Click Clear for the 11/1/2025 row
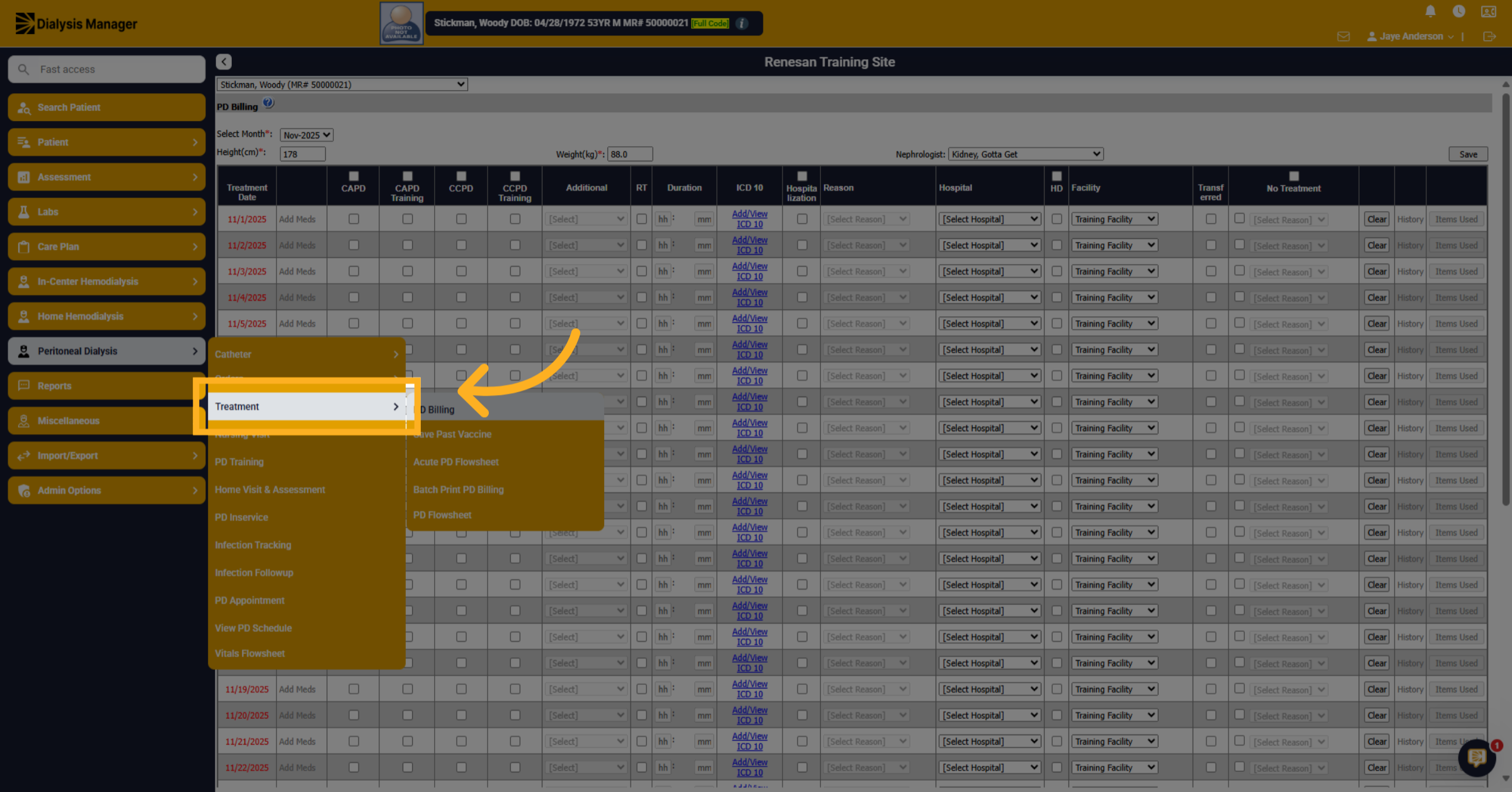Image resolution: width=1512 pixels, height=792 pixels. [x=1377, y=219]
